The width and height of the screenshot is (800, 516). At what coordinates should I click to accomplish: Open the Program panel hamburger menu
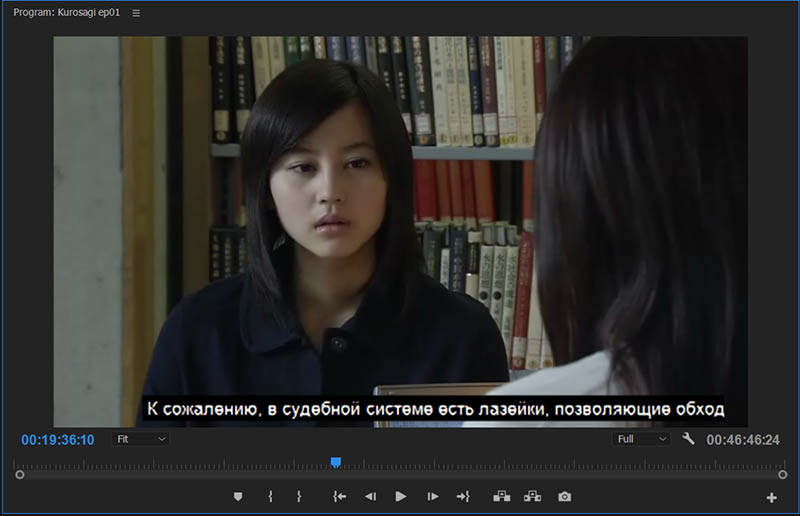[x=136, y=13]
